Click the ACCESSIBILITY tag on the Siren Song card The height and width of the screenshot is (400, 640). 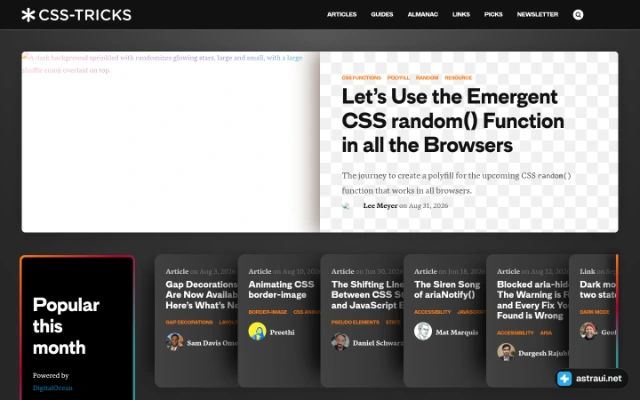coord(432,312)
